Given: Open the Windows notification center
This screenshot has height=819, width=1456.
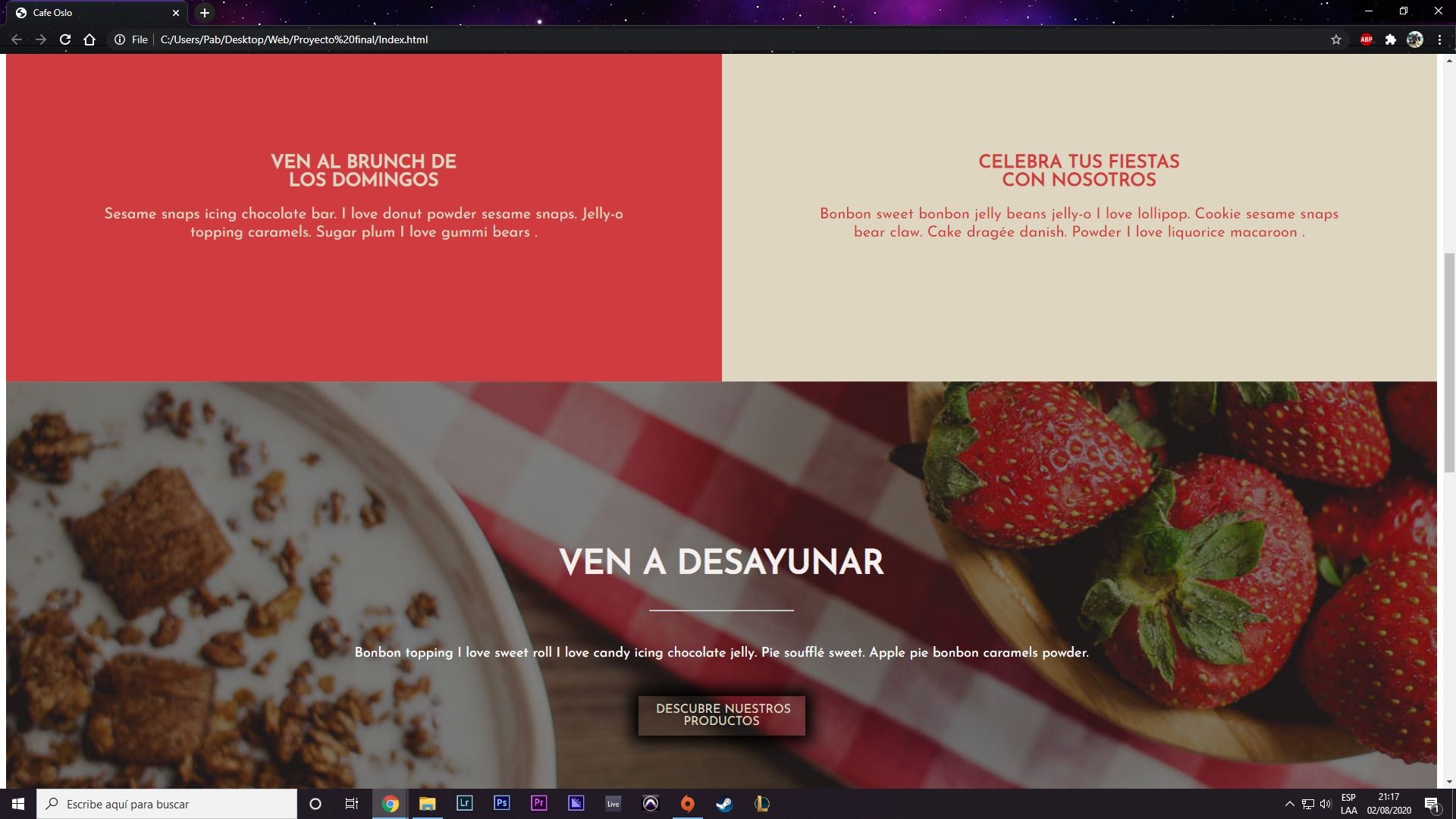Looking at the screenshot, I should pyautogui.click(x=1432, y=804).
